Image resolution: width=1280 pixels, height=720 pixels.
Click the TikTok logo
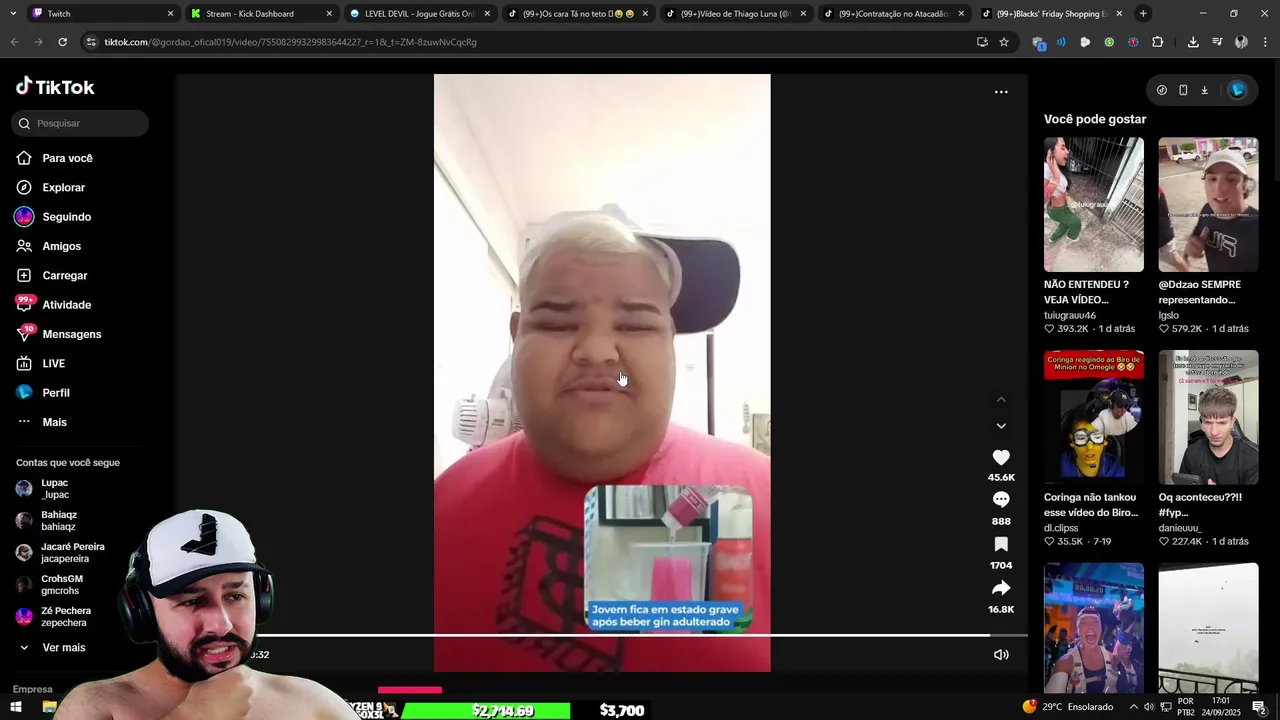coord(55,87)
